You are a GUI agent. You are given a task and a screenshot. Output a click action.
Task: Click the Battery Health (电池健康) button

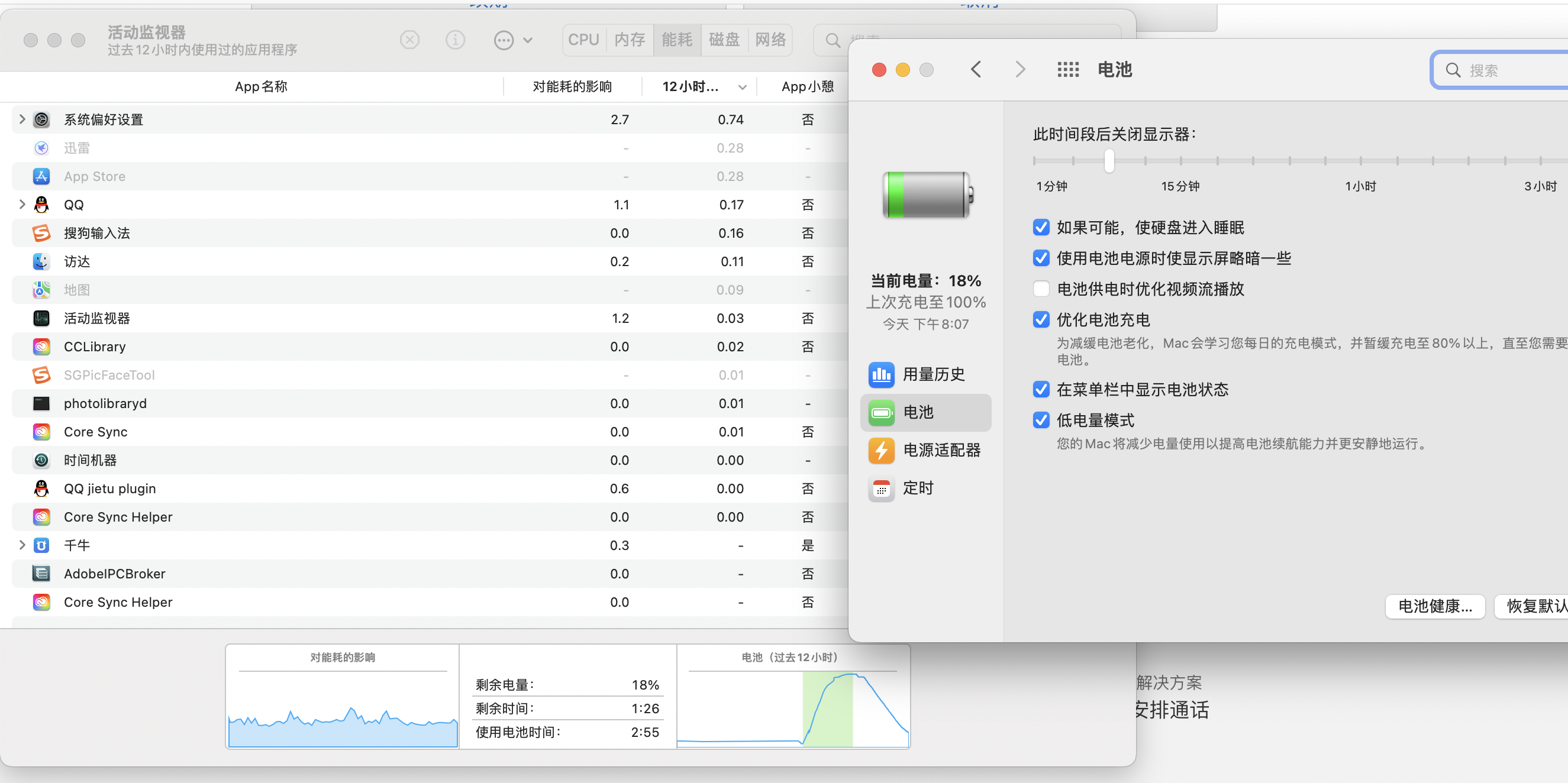[x=1435, y=606]
